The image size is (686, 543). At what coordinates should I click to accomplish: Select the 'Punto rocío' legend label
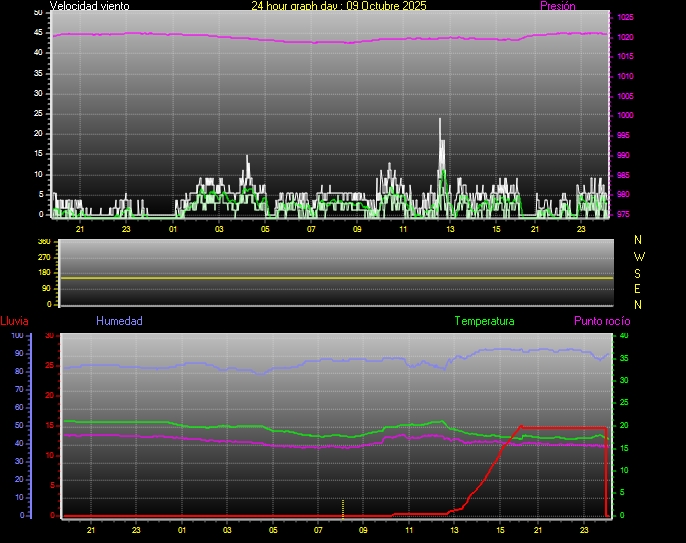tap(602, 321)
